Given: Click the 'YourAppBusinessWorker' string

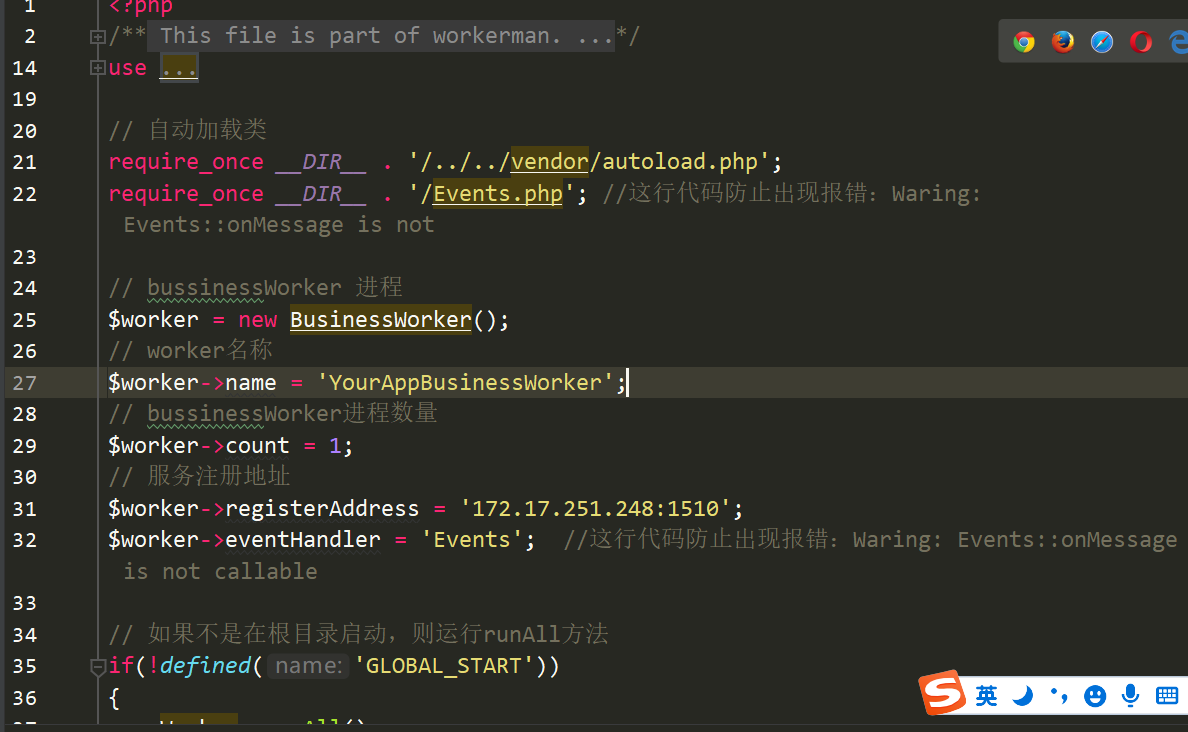Looking at the screenshot, I should click(x=465, y=383).
